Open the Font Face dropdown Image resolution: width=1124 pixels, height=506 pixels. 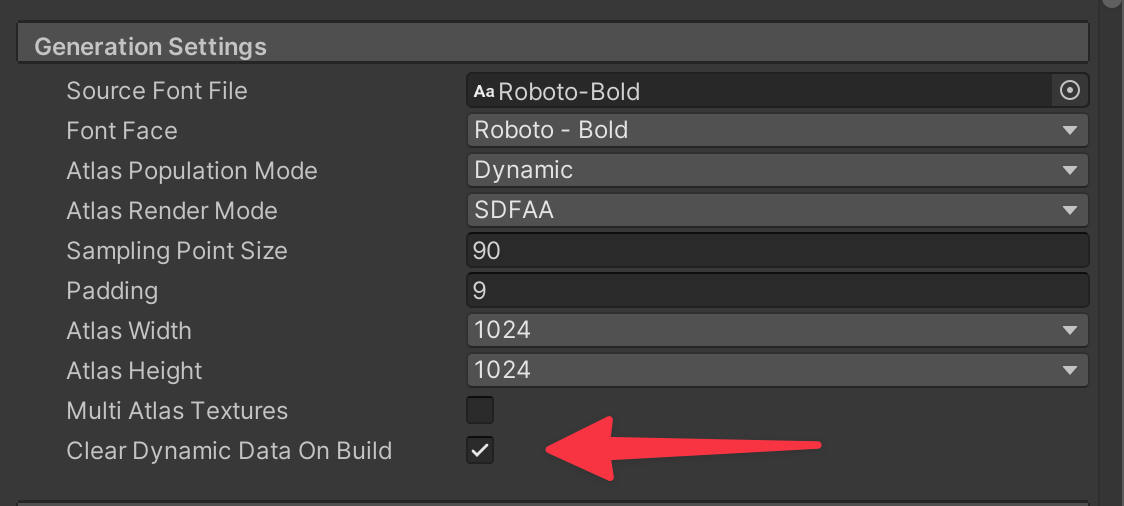click(777, 130)
